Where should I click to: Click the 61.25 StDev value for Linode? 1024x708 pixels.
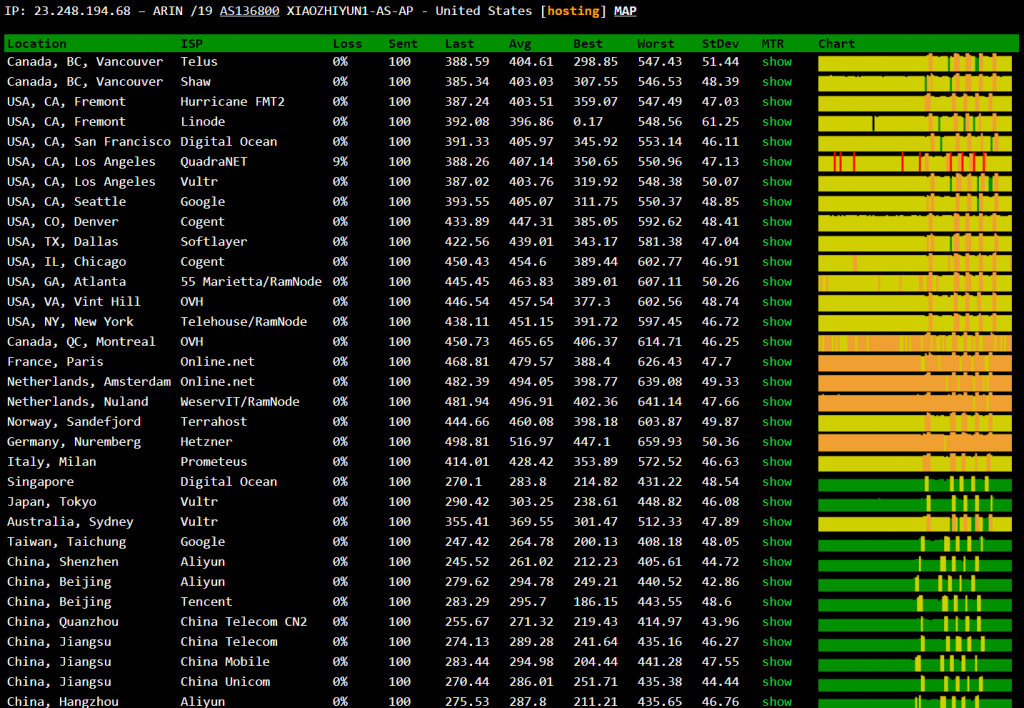pos(720,122)
